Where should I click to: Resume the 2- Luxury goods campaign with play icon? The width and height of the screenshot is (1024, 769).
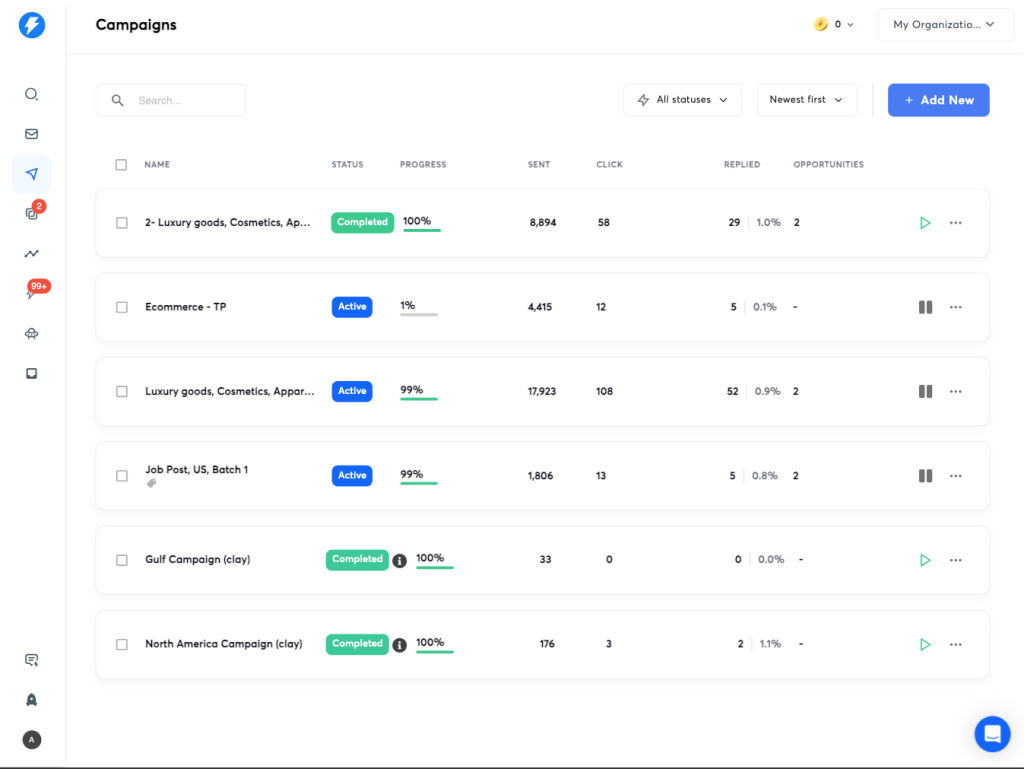pos(925,223)
